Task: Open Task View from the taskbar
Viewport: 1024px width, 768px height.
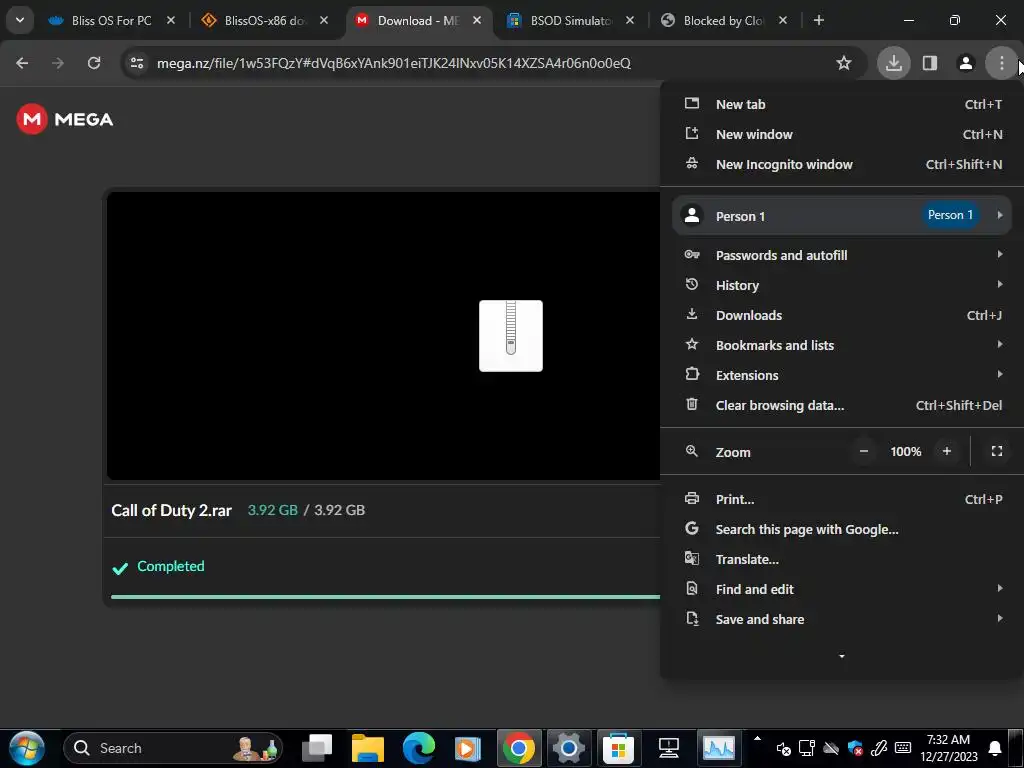Action: coord(318,748)
